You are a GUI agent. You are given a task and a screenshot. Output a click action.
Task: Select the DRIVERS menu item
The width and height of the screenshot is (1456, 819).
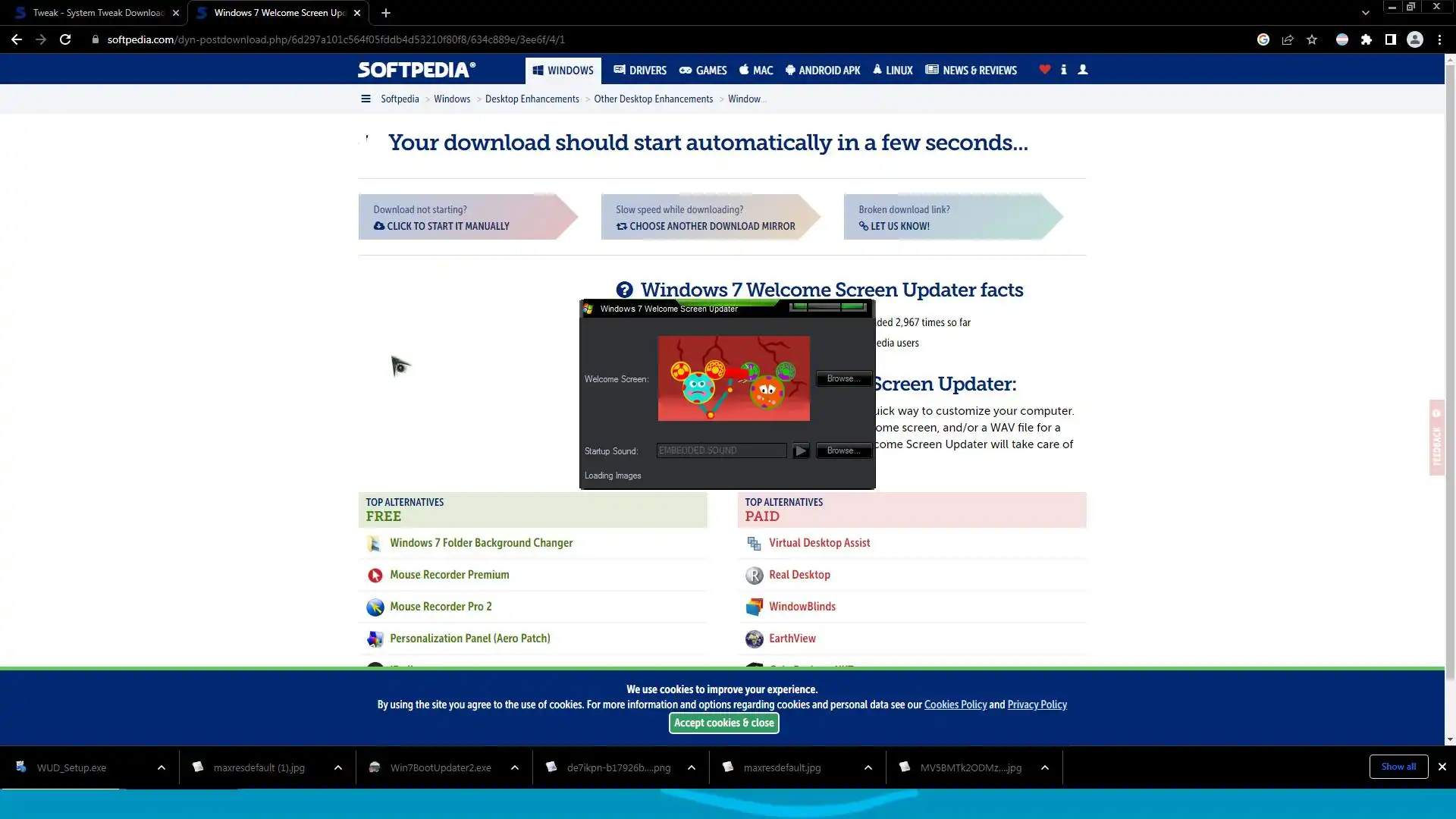640,71
